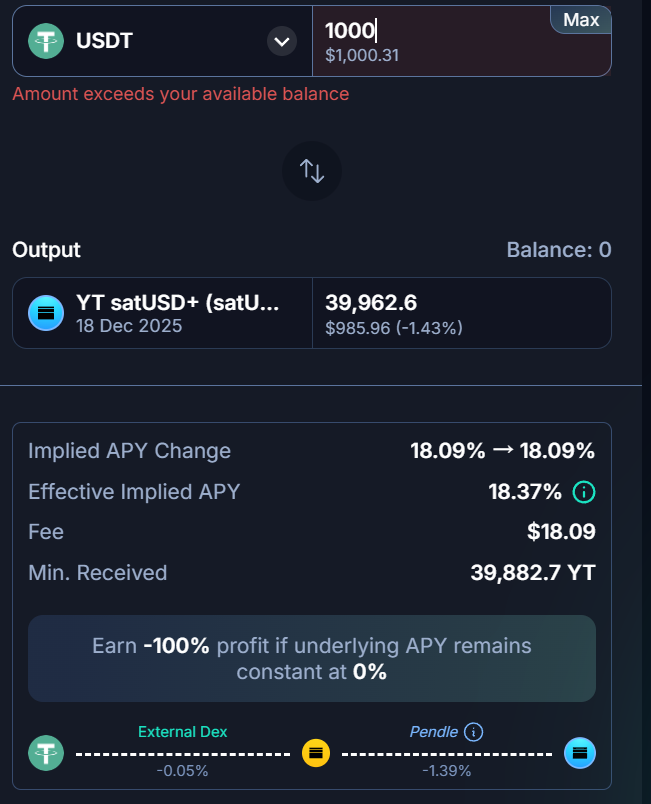Click the Pendle route info icon

474,732
